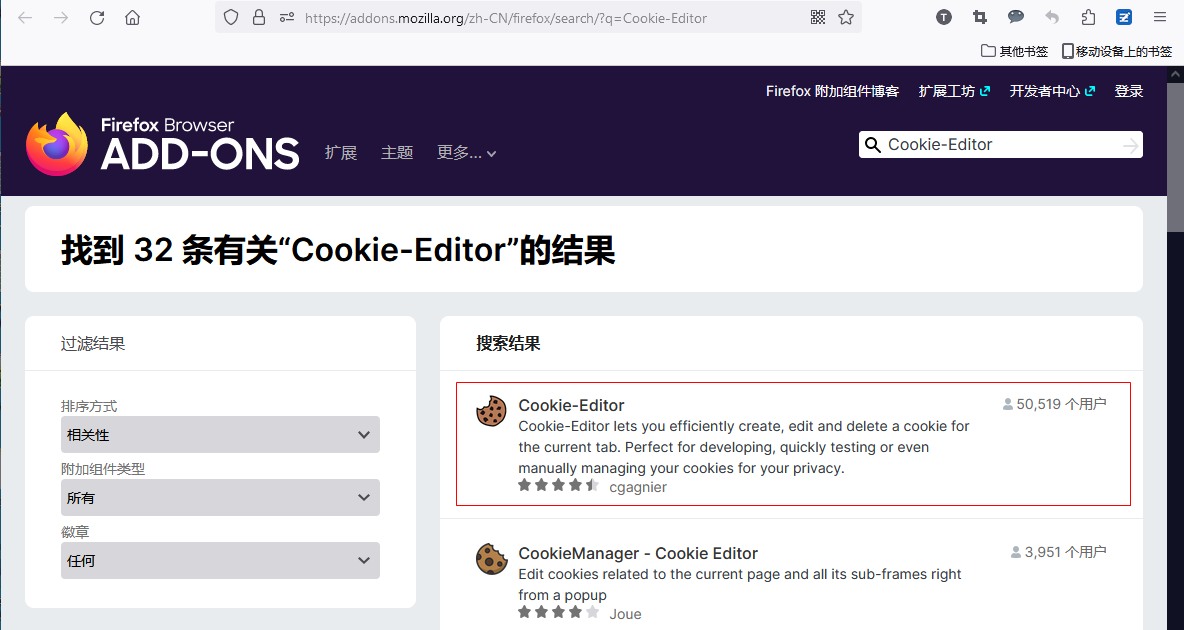This screenshot has width=1184, height=630.
Task: Open the 开发者中心 link
Action: [x=1053, y=91]
